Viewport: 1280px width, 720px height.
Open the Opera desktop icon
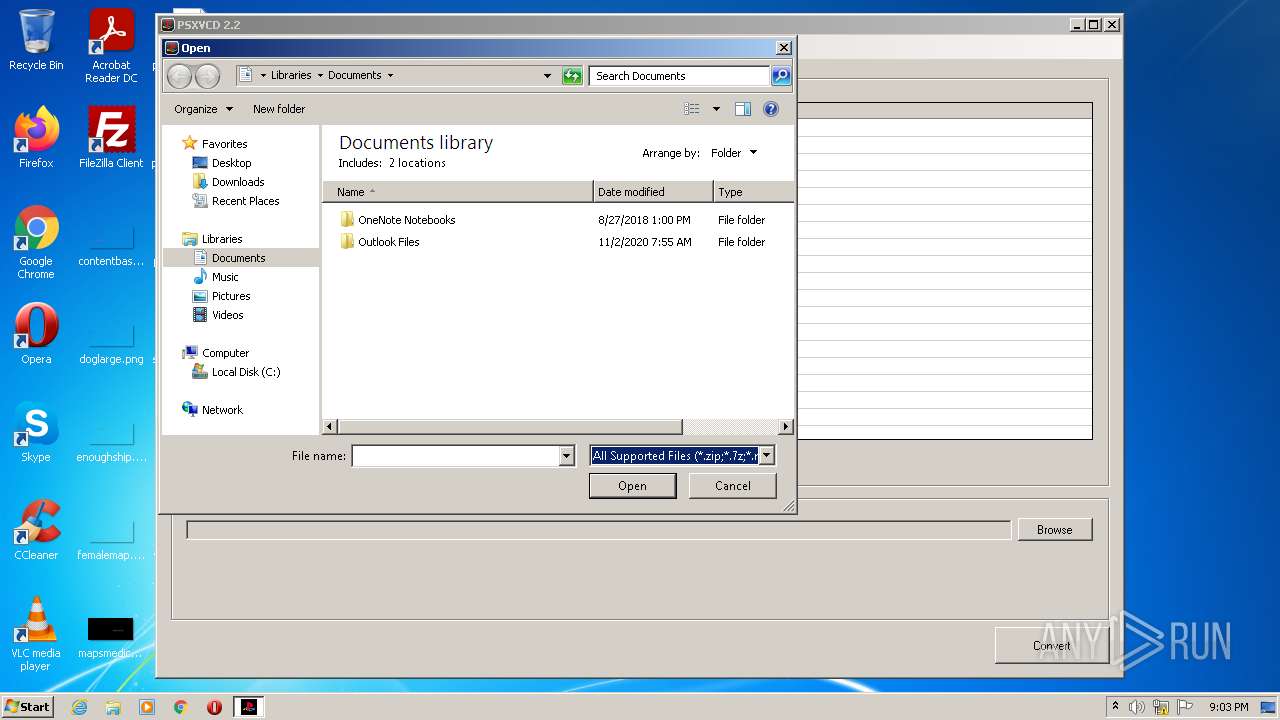click(x=36, y=334)
